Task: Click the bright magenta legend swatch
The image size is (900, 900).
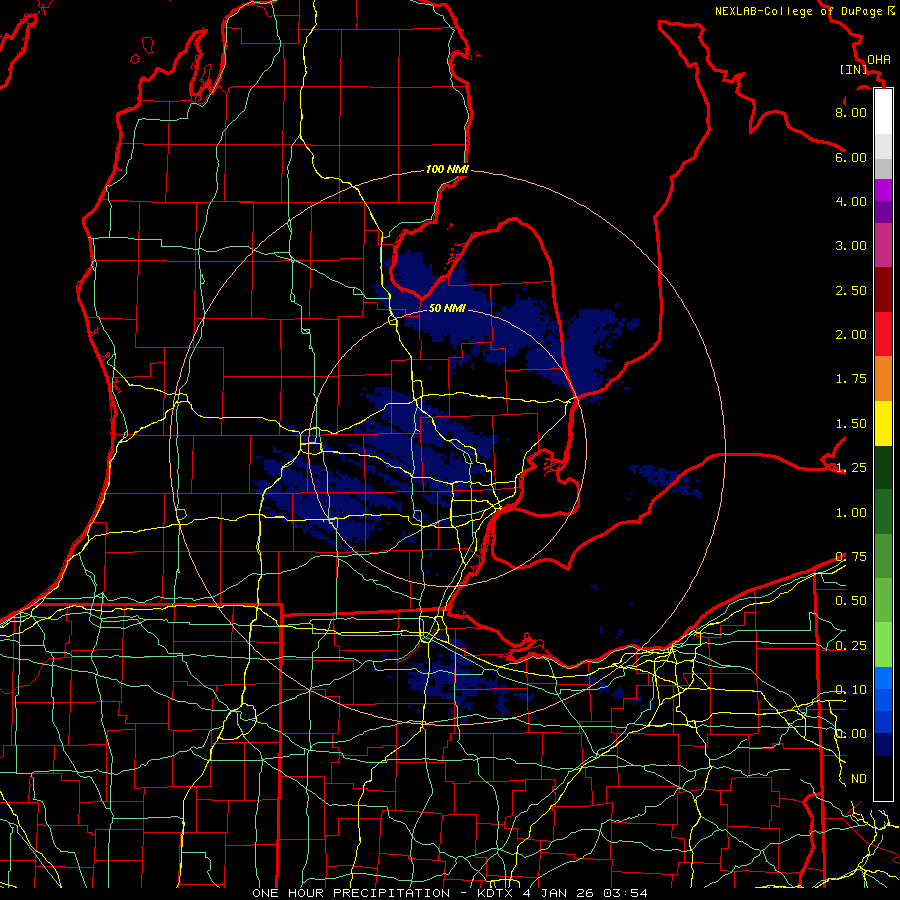Action: point(883,190)
